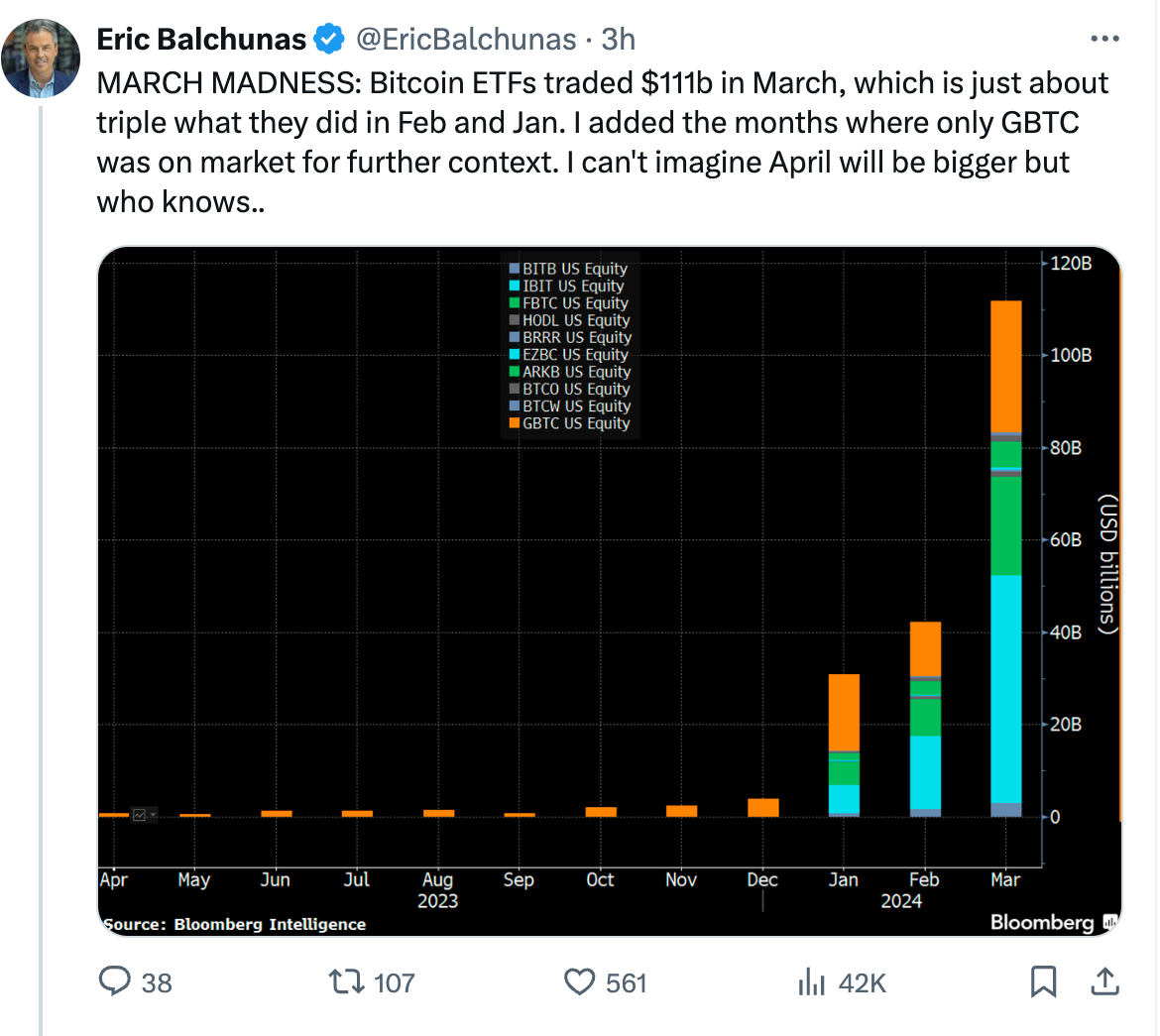Open tweet analytics via the bar-chart views icon
Screen dimensions: 1160x1036
tap(812, 982)
